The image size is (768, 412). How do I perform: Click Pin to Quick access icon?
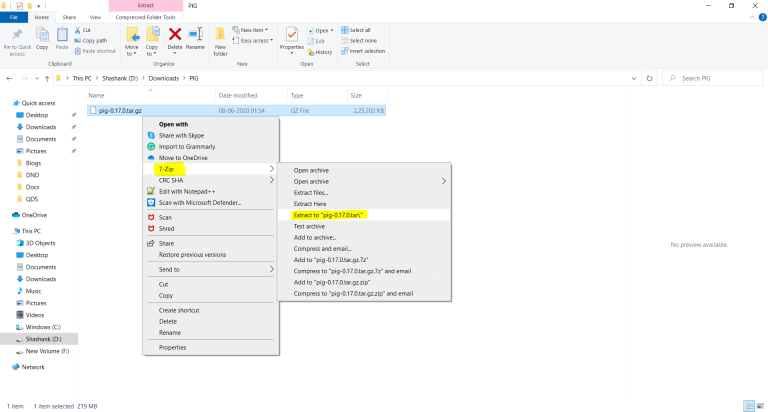[x=18, y=35]
